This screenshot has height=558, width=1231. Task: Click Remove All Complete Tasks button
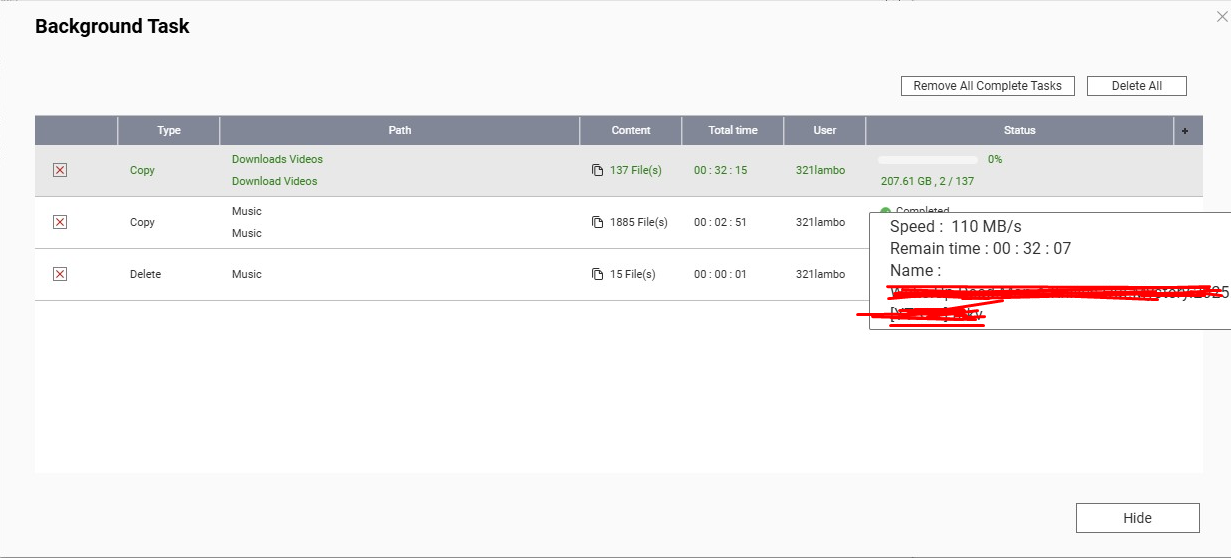988,86
